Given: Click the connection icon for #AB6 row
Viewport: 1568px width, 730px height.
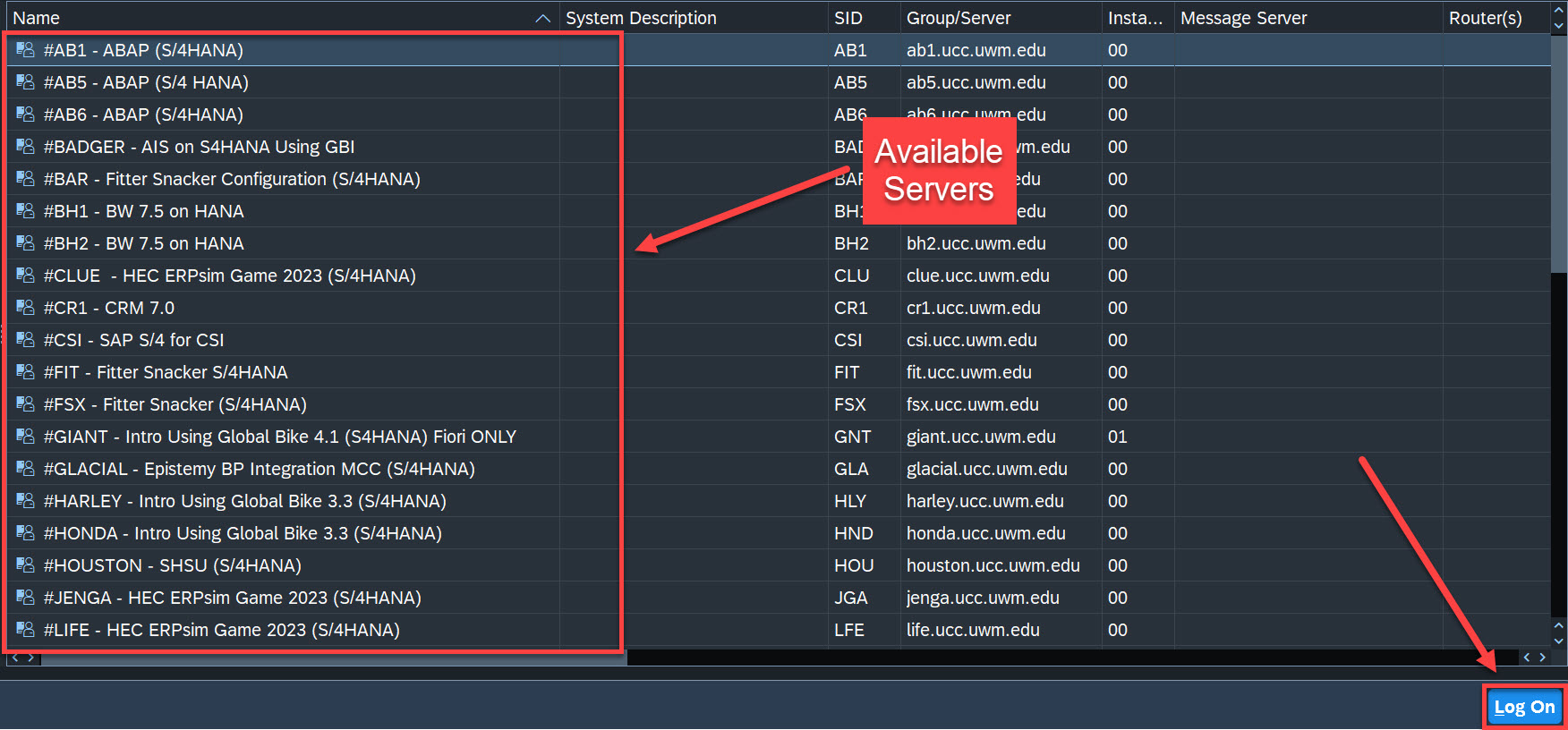Looking at the screenshot, I should point(25,115).
